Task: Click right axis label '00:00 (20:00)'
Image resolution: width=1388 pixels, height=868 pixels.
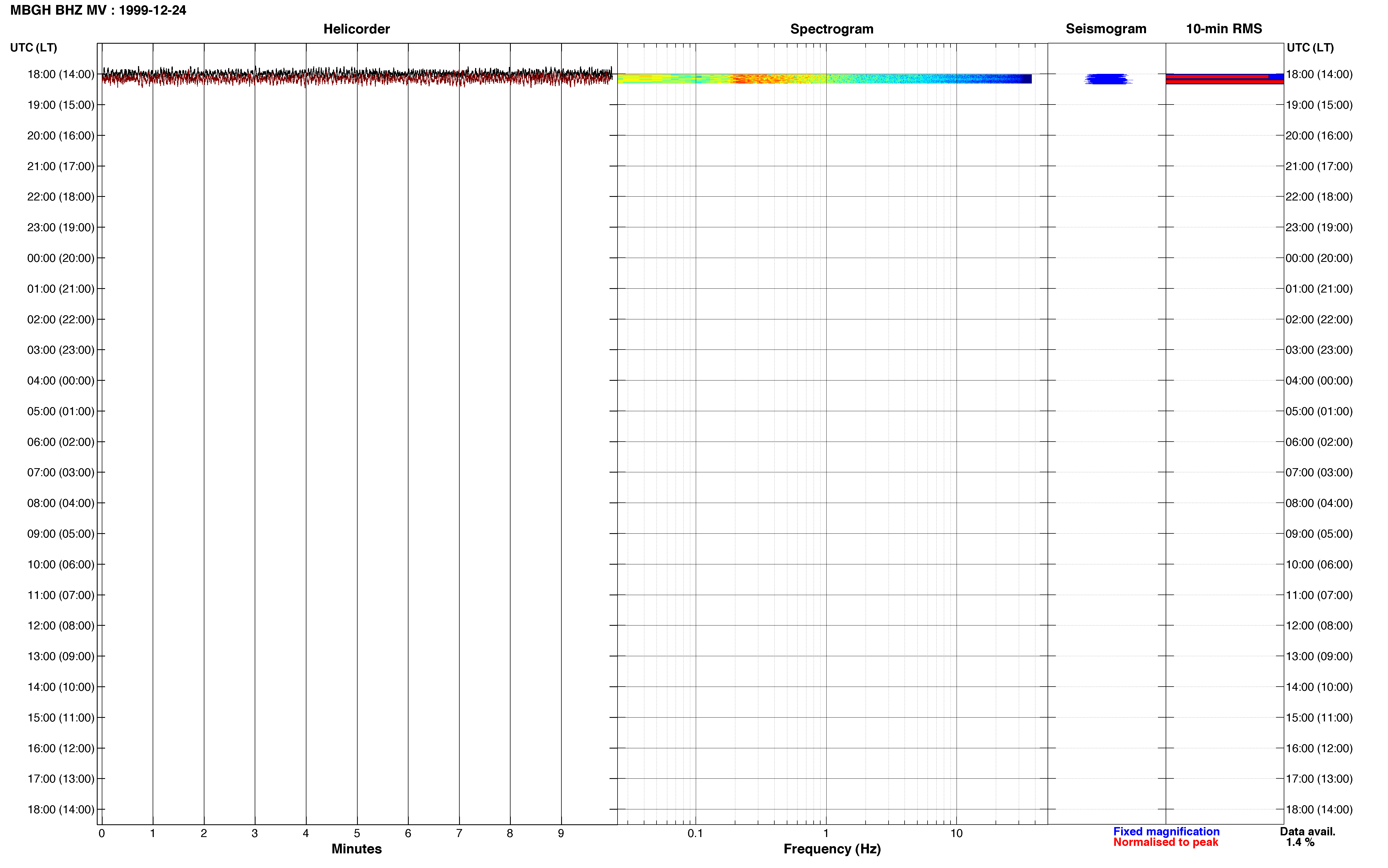Action: (x=1319, y=258)
